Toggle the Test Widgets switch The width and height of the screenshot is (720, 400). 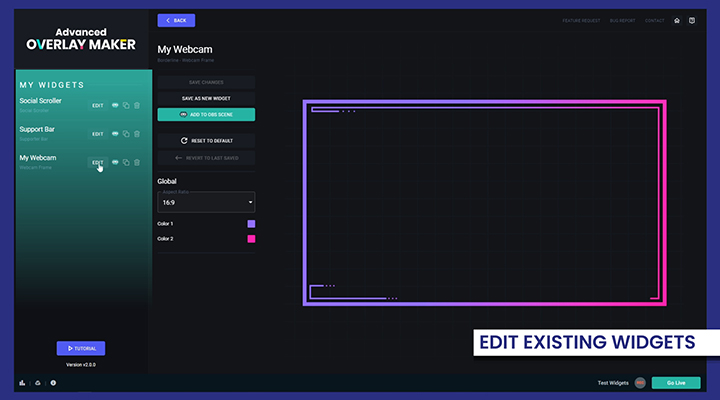[x=640, y=383]
